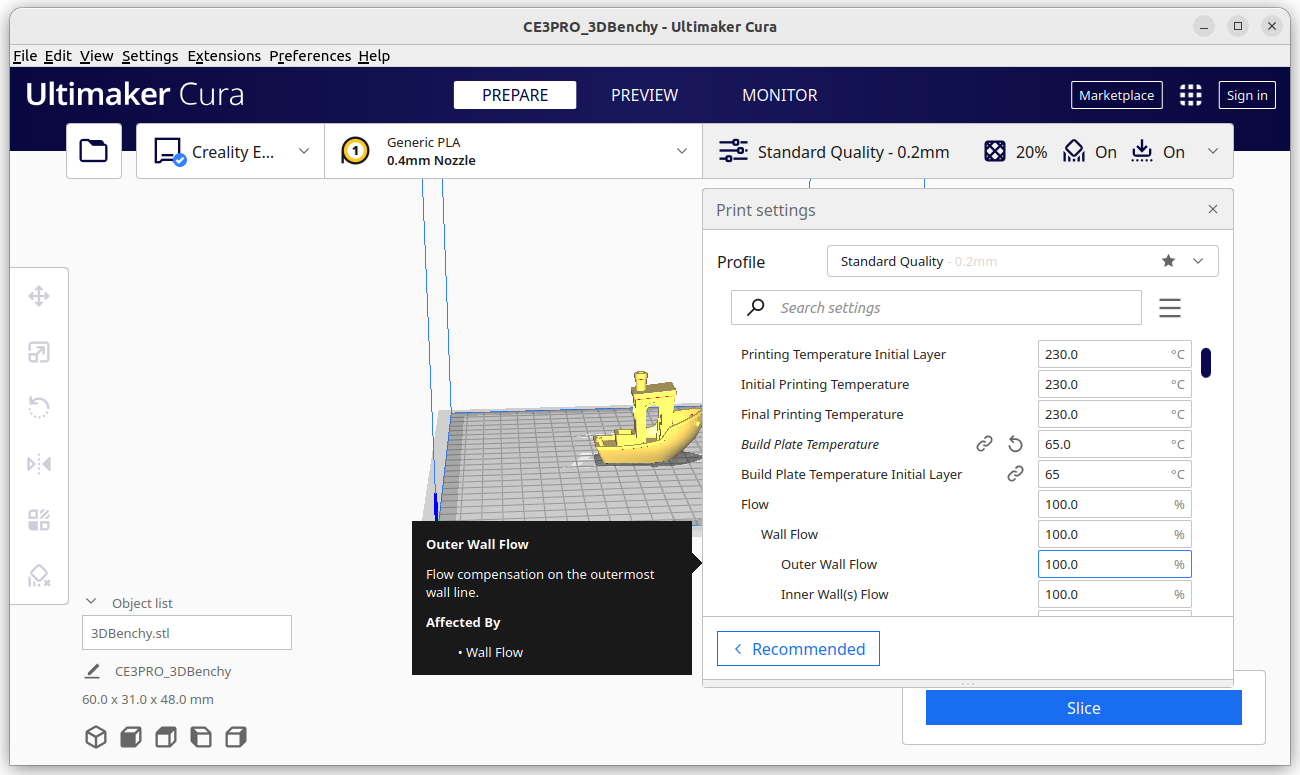Viewport: 1300px width, 775px height.
Task: Open the Settings menu
Action: [150, 56]
